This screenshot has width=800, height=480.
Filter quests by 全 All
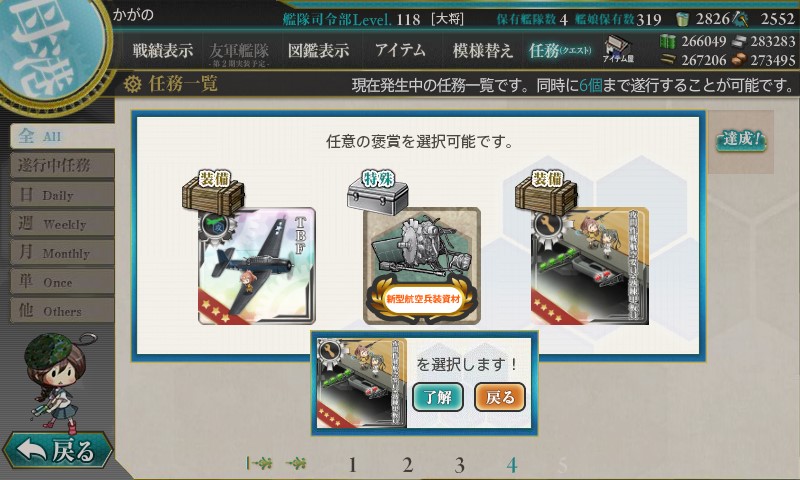tap(62, 136)
